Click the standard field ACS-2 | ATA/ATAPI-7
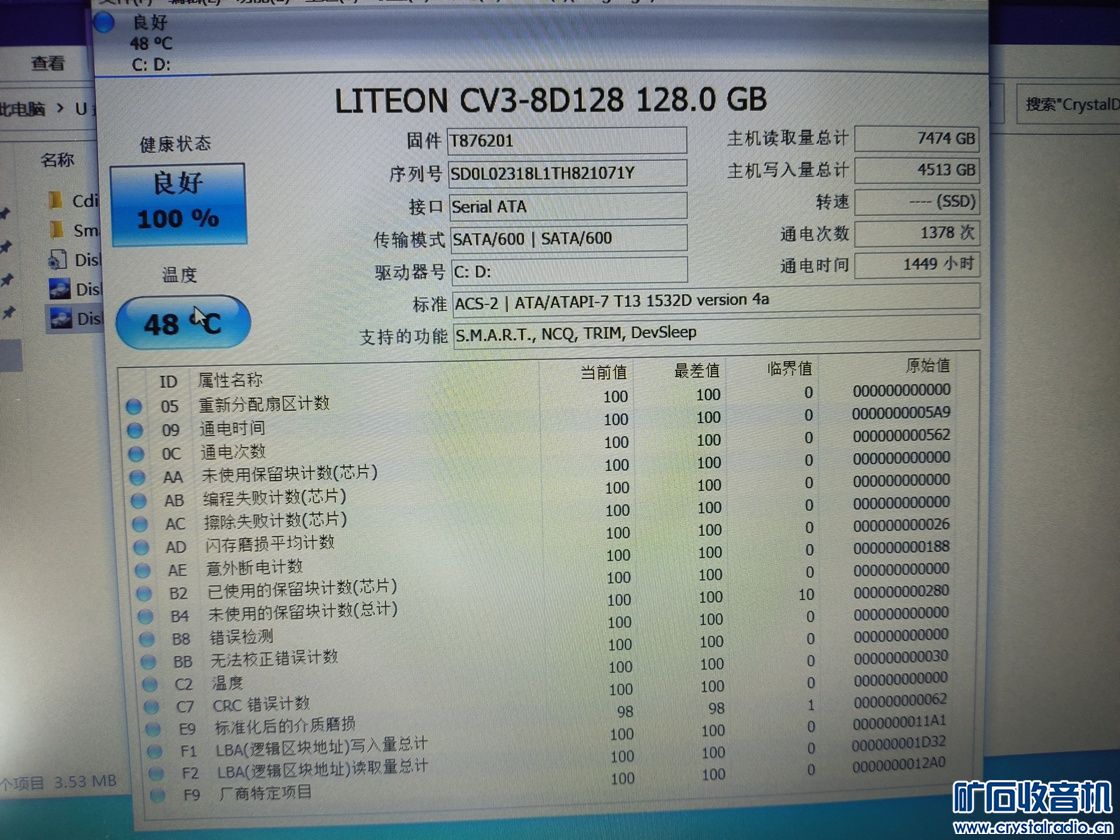Viewport: 1120px width, 840px height. [x=716, y=299]
